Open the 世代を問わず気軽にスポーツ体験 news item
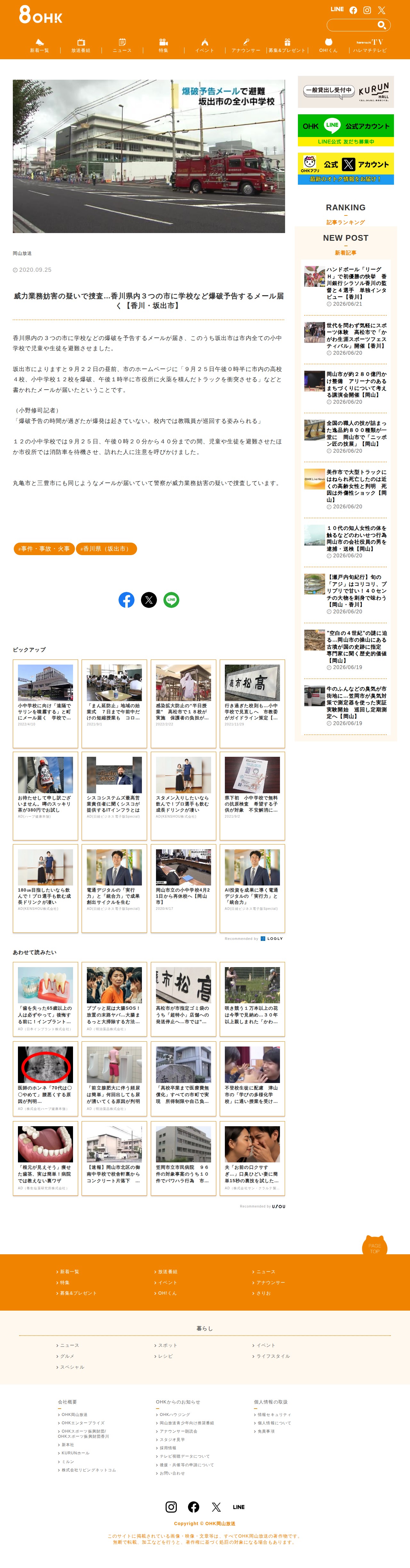Screen dimensions: 410x1568 [x=345, y=339]
